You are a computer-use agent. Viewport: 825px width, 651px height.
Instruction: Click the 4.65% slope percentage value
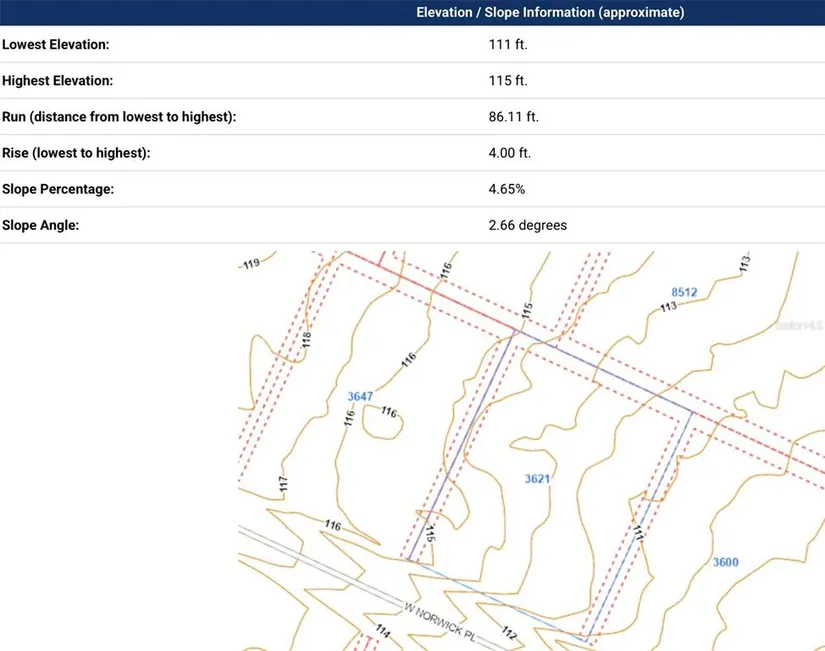click(506, 189)
